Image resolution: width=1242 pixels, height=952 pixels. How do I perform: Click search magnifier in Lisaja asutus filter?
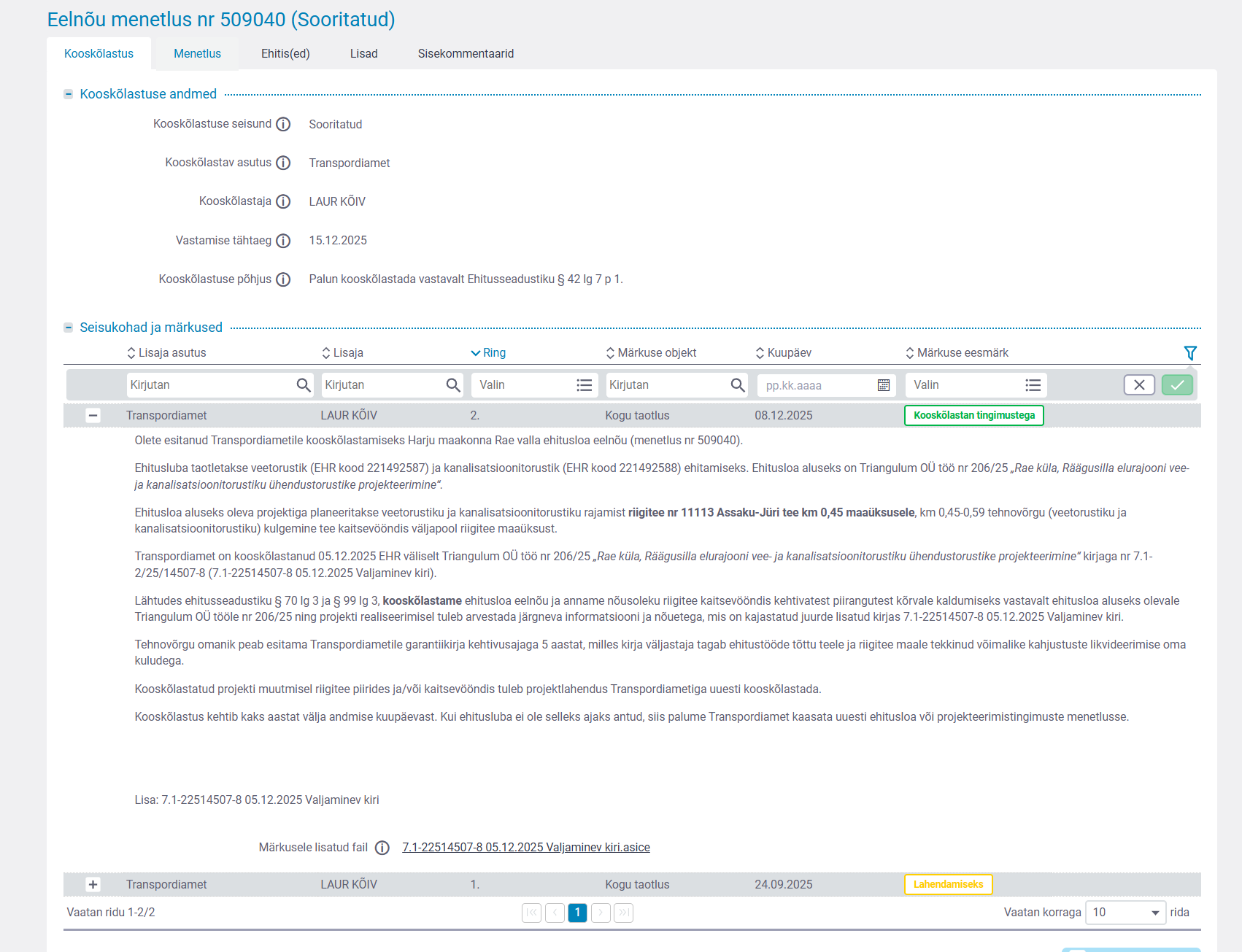304,385
